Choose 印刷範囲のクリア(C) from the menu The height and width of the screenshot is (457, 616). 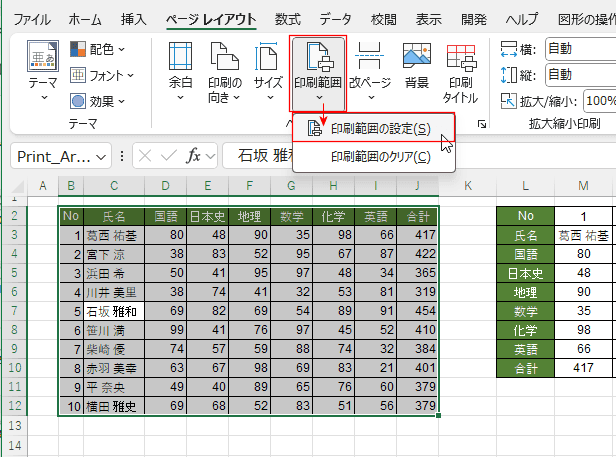coord(374,157)
